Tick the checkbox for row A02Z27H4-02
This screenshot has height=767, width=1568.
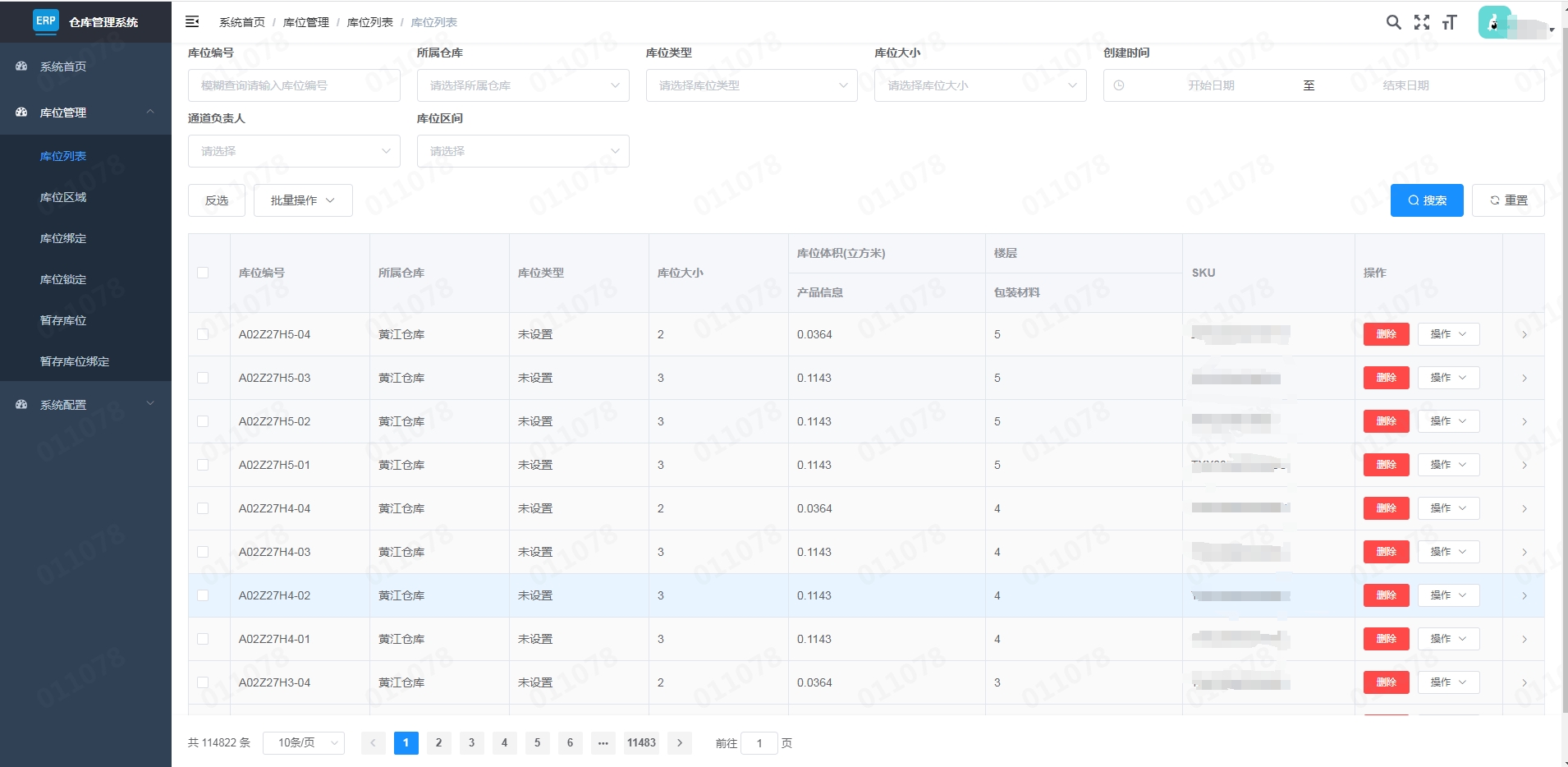click(x=203, y=595)
